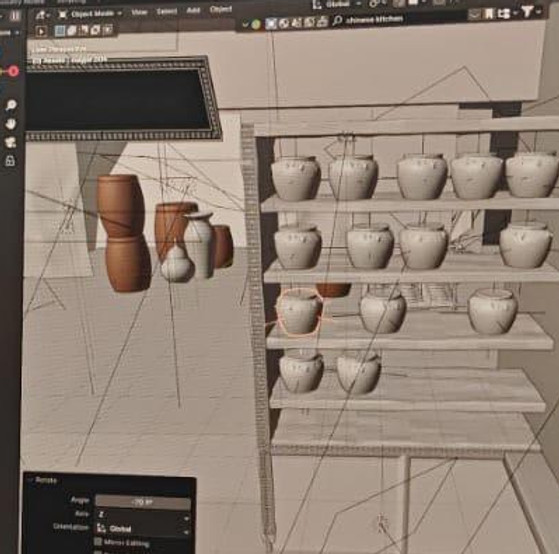Open the Axis Z dropdown
The image size is (559, 554).
[143, 515]
